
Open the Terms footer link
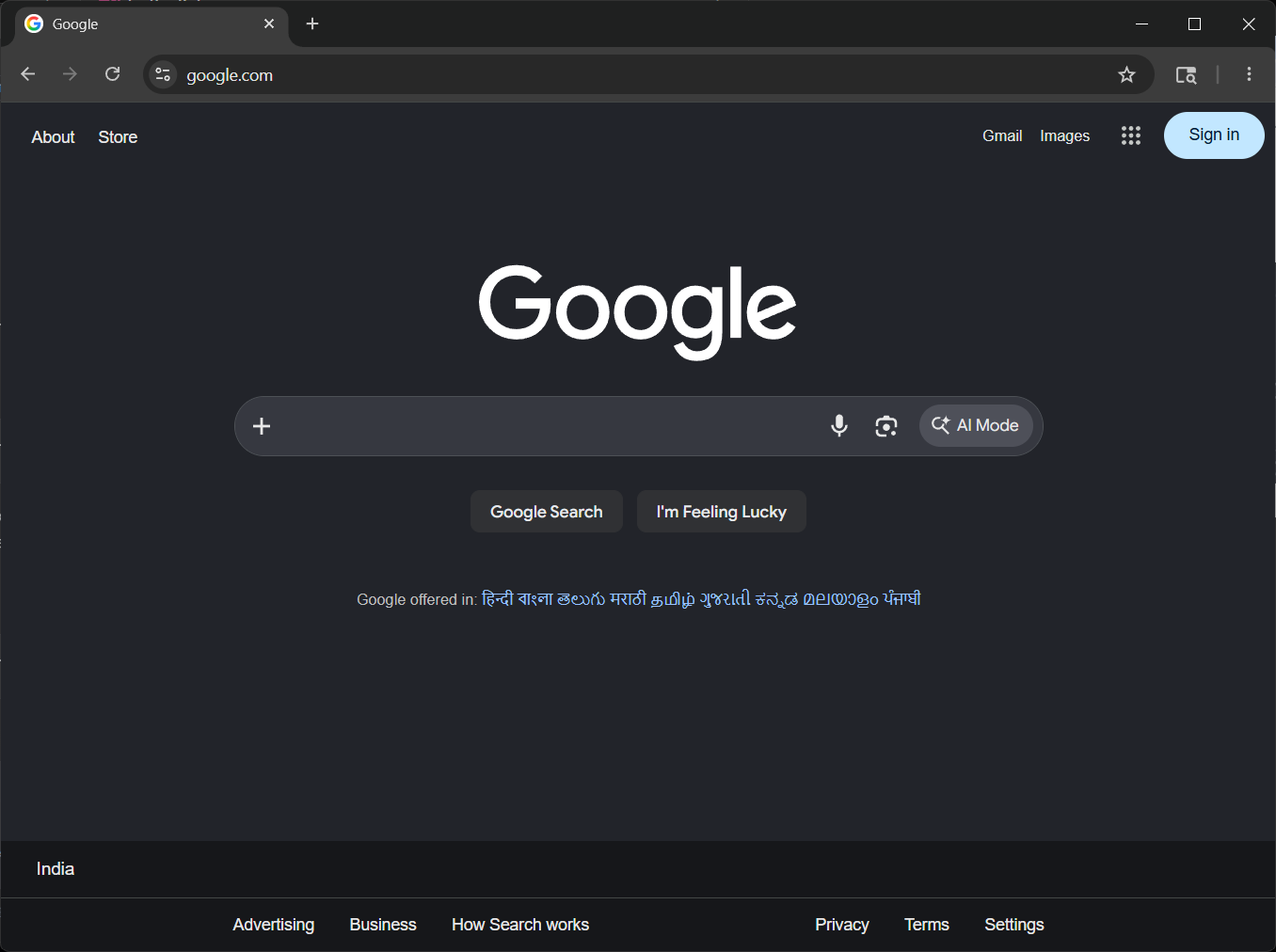(x=927, y=925)
